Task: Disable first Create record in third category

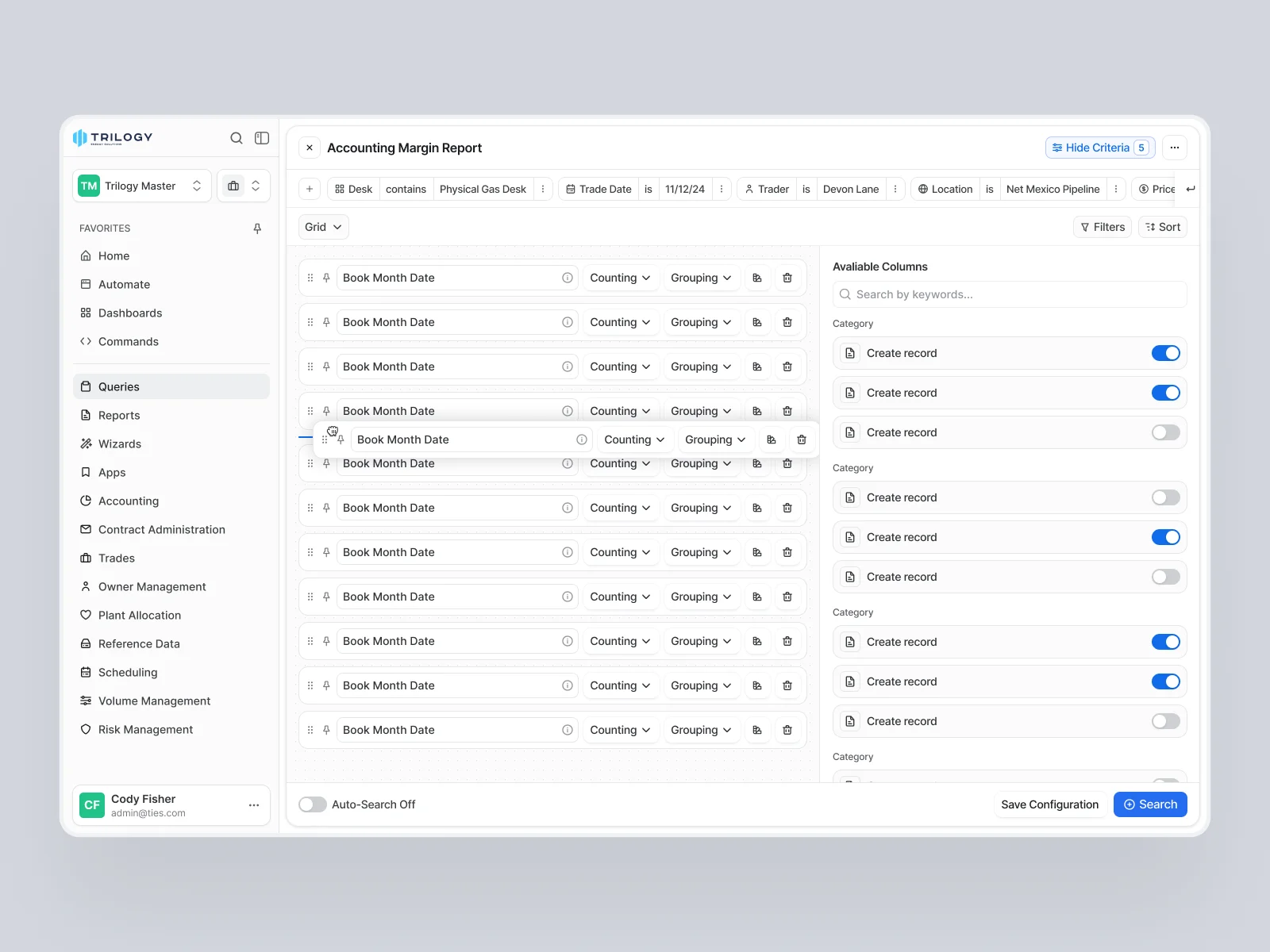Action: [x=1166, y=642]
